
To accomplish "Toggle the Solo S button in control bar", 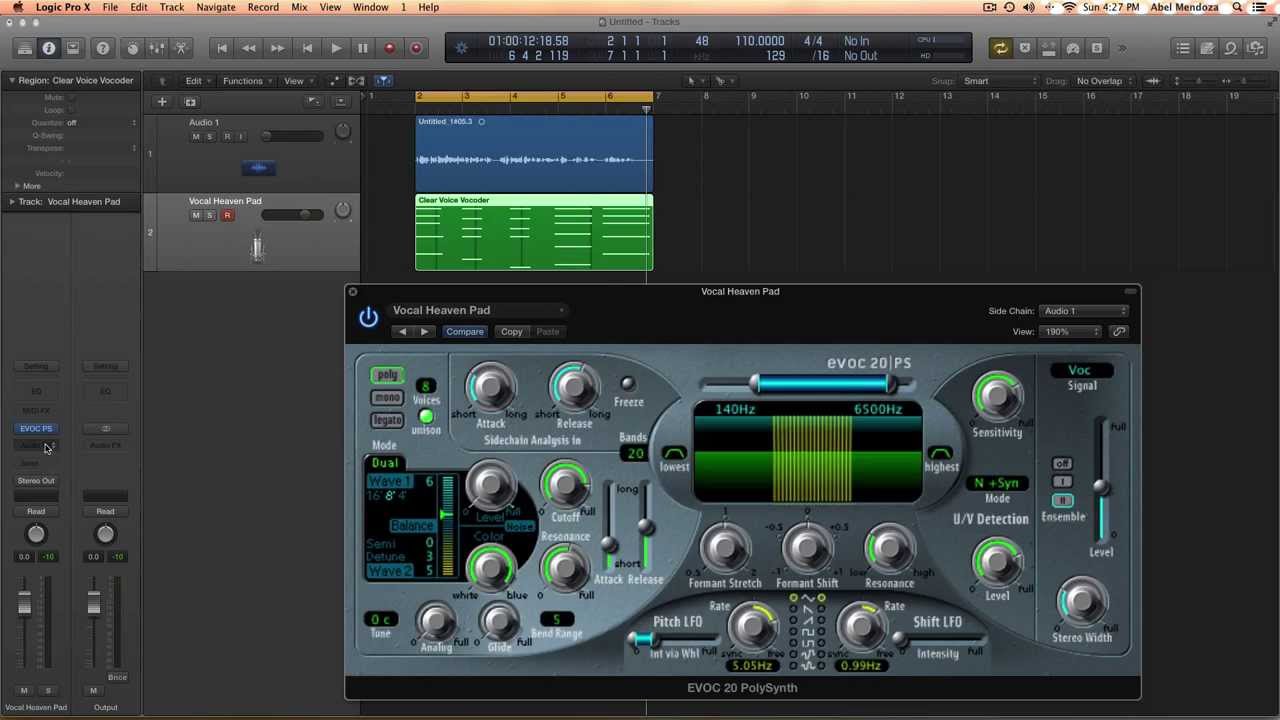I will (x=1097, y=48).
